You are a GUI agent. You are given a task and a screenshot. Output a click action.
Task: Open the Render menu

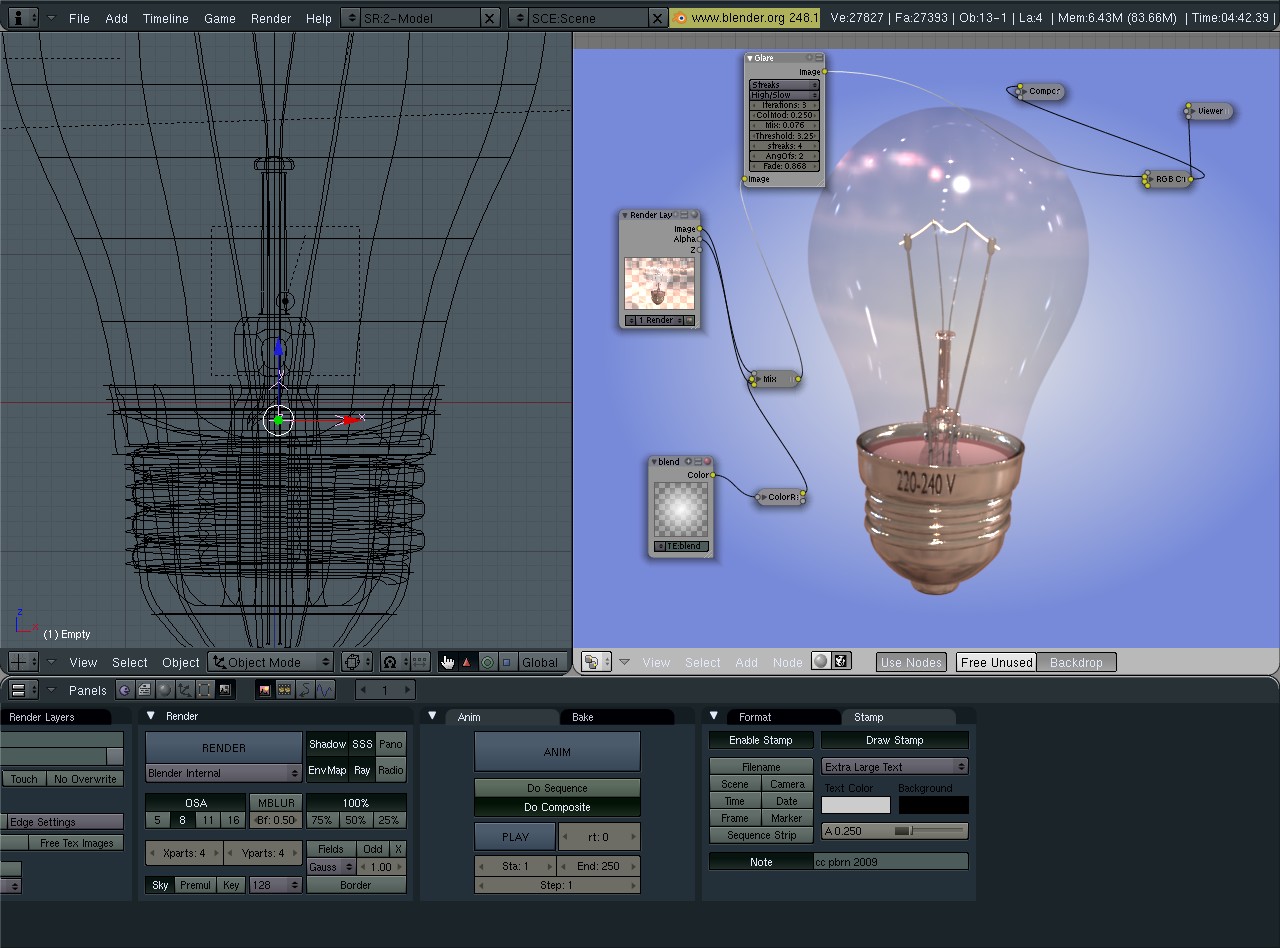tap(270, 17)
